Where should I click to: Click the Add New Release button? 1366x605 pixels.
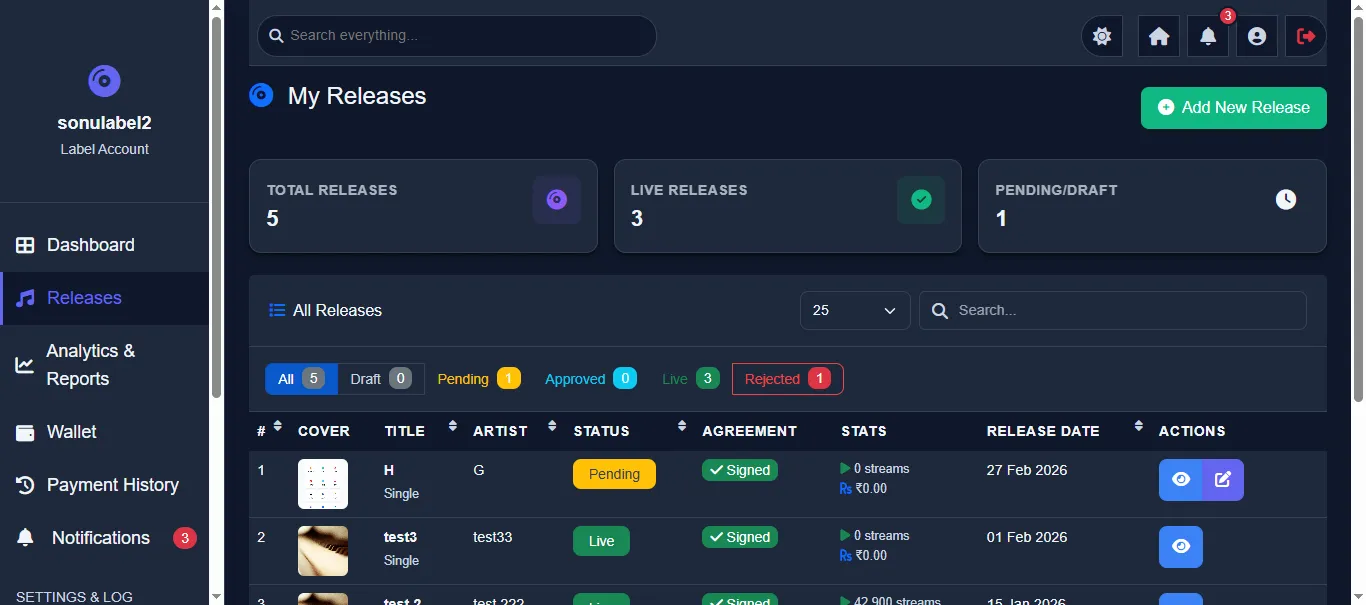[1234, 108]
